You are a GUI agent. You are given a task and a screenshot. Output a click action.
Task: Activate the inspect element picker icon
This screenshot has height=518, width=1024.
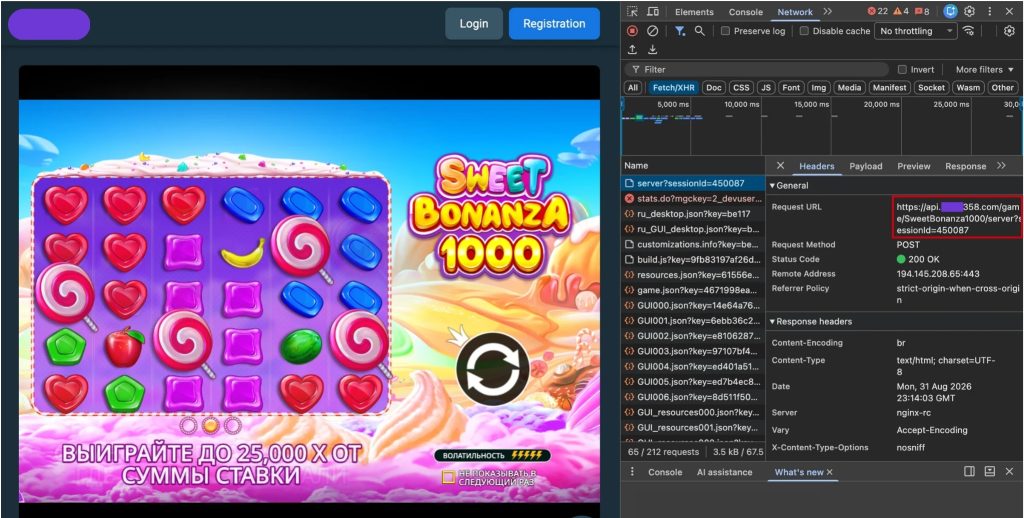pos(632,12)
